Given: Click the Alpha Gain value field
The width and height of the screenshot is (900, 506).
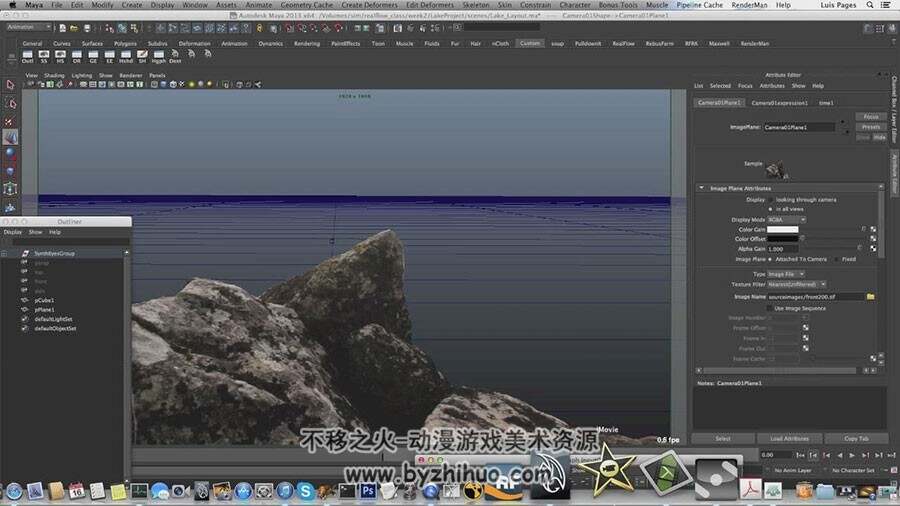Looking at the screenshot, I should point(782,249).
